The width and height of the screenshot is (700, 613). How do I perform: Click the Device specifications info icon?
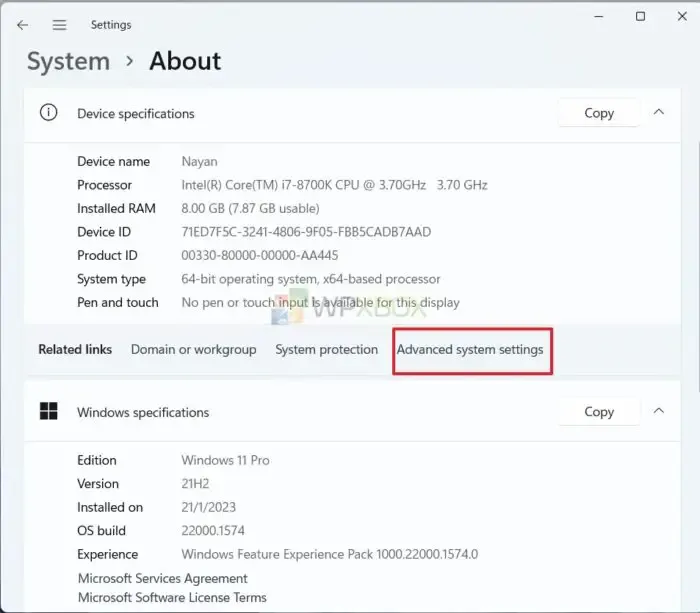pyautogui.click(x=49, y=113)
